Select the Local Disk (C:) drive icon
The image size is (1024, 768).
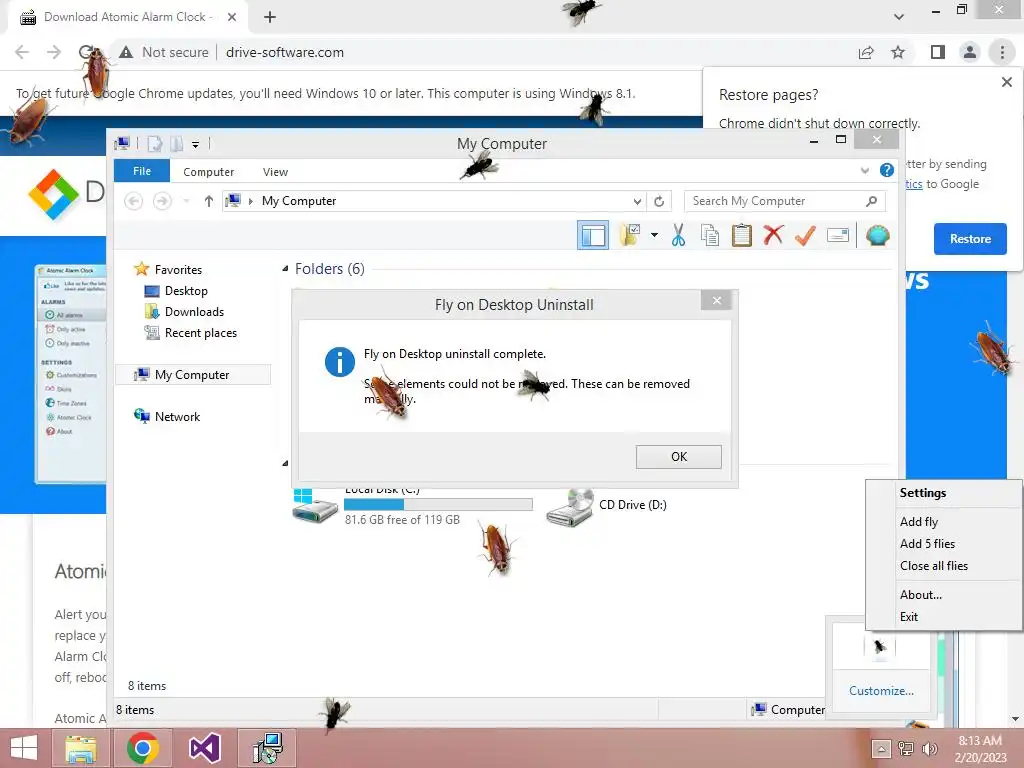(x=315, y=505)
